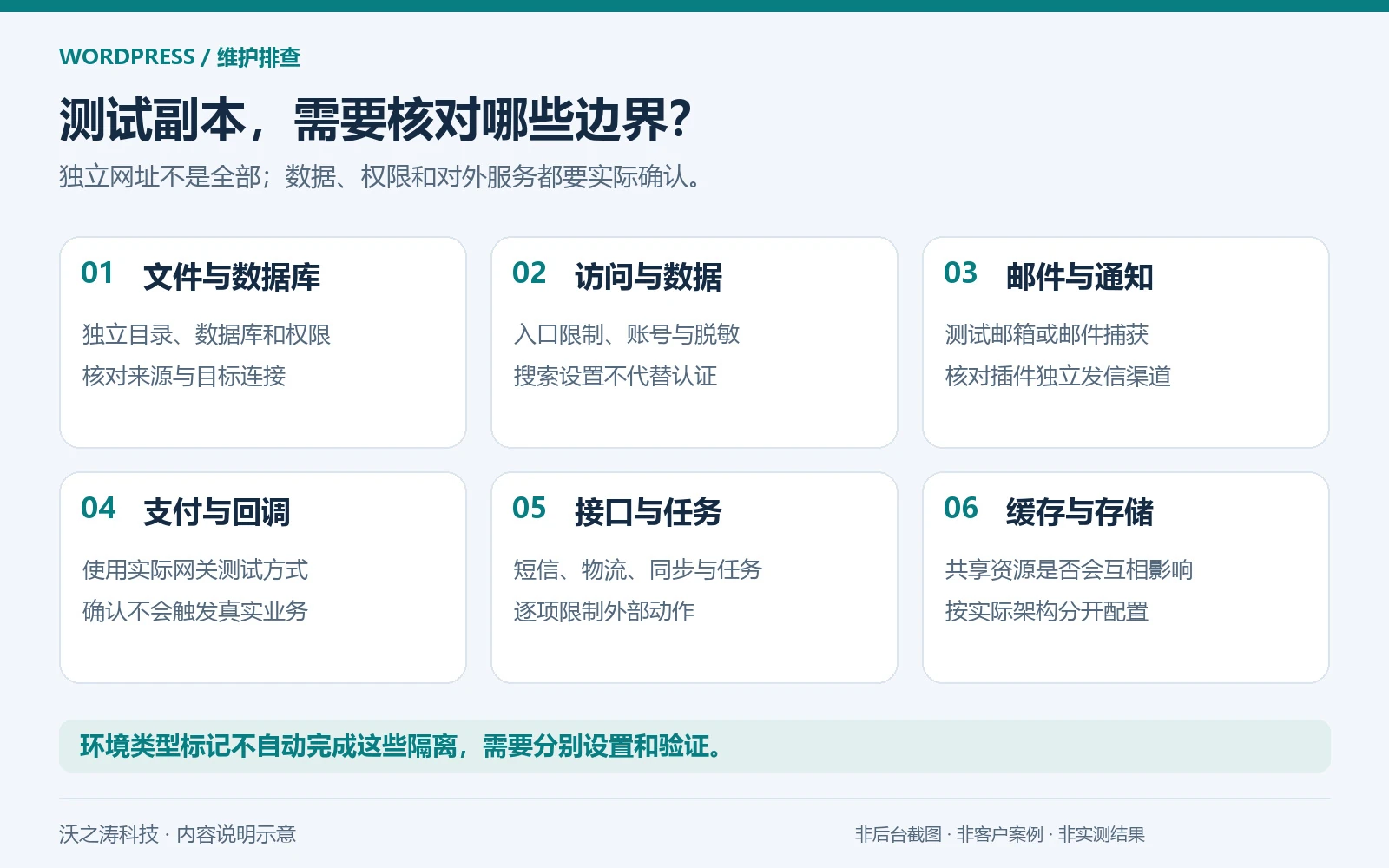
Task: Click the card title "文件与数据库"
Action: coord(232,277)
